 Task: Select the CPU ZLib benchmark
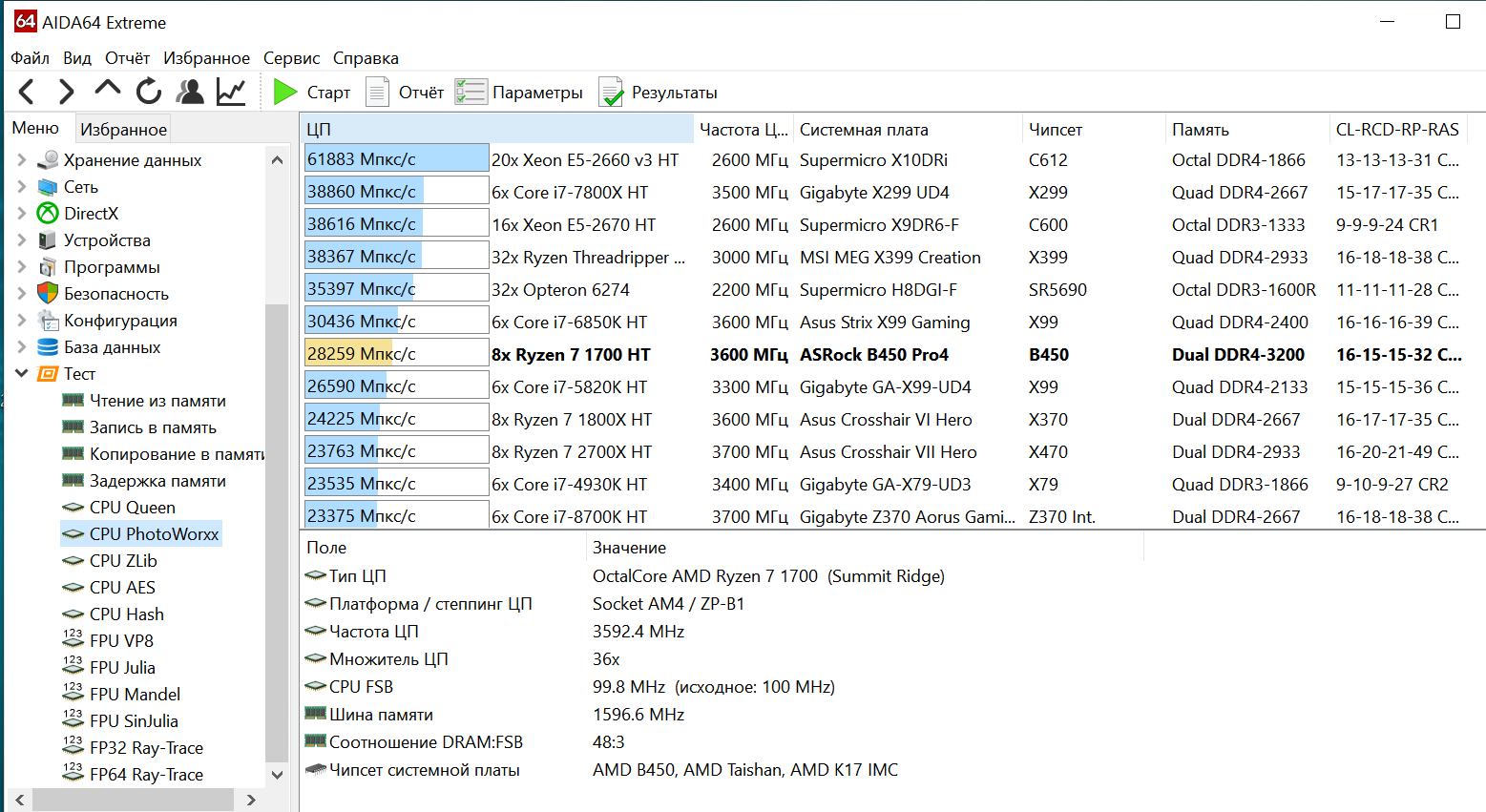coord(123,561)
